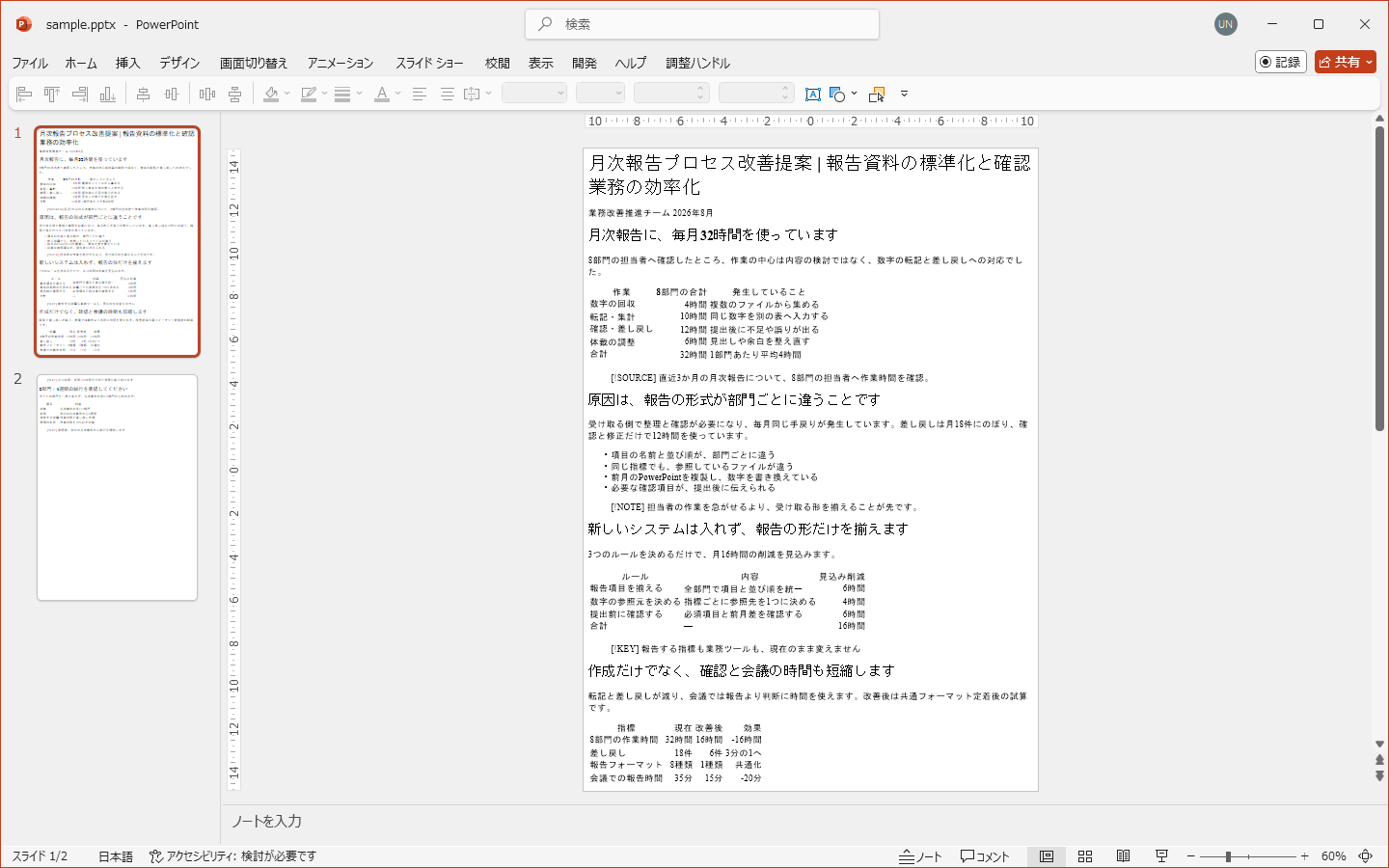Expand the text box alignment dropdown arrow

[488, 94]
